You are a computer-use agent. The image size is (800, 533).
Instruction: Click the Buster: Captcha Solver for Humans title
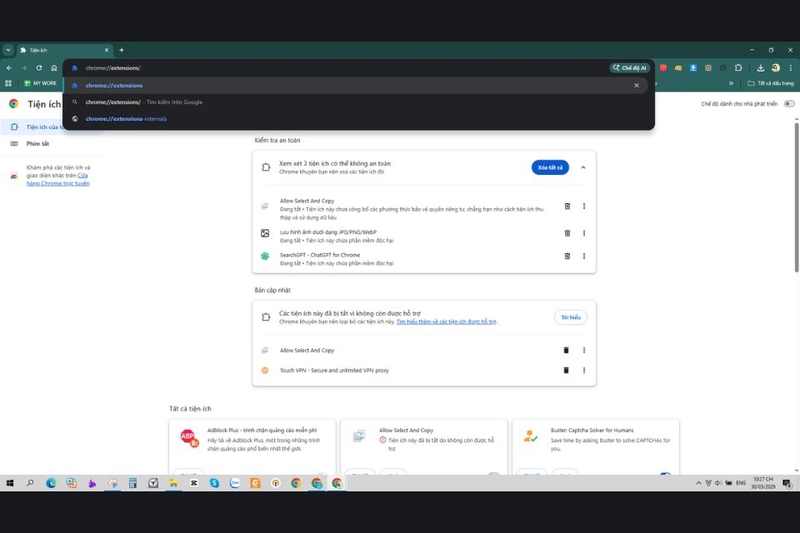tap(592, 430)
